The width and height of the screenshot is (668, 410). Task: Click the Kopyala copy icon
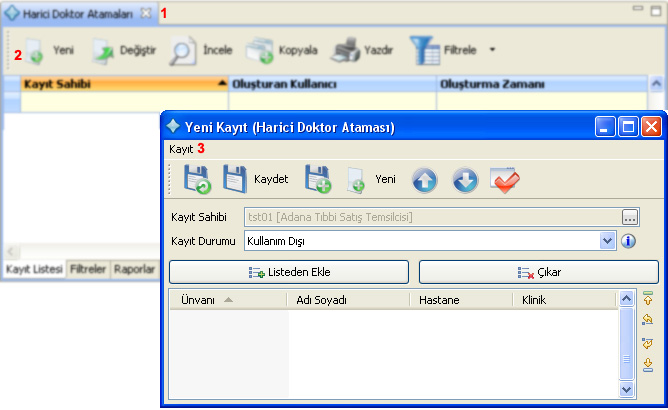(x=260, y=49)
